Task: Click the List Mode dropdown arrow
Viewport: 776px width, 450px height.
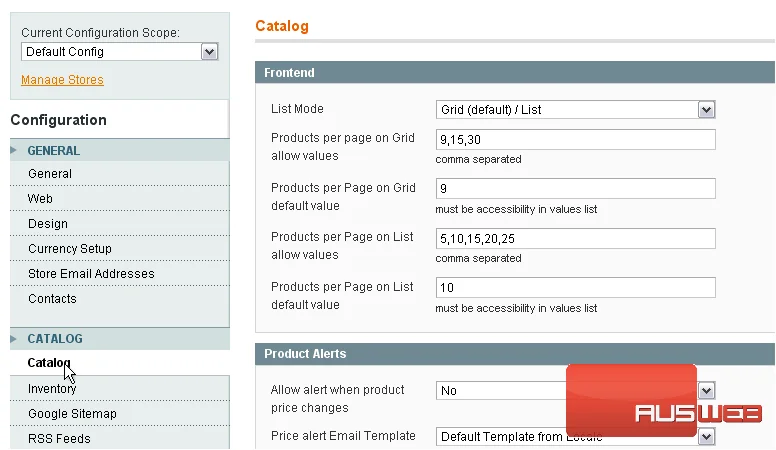Action: pos(706,109)
